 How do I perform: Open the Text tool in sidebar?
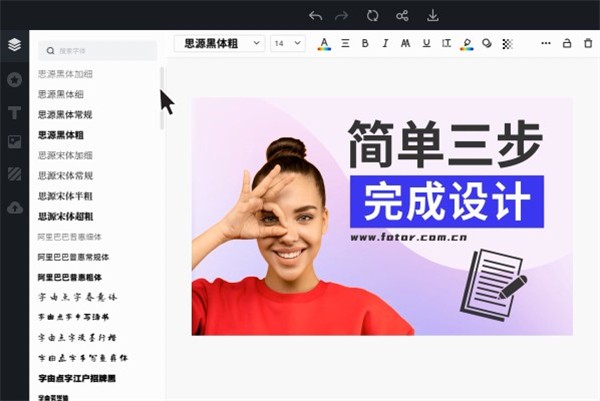[x=15, y=112]
